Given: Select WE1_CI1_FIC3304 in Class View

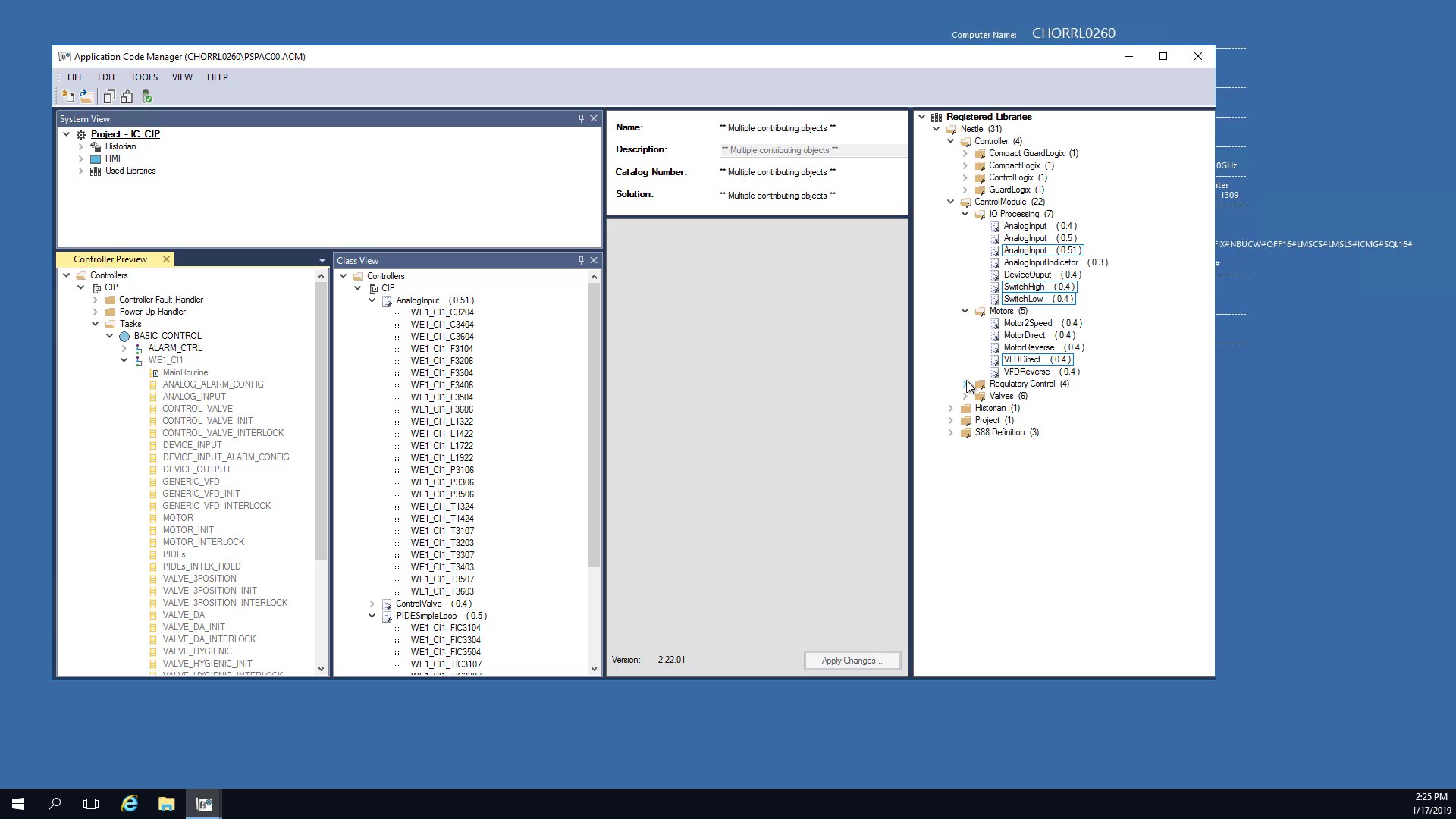Looking at the screenshot, I should [x=446, y=640].
